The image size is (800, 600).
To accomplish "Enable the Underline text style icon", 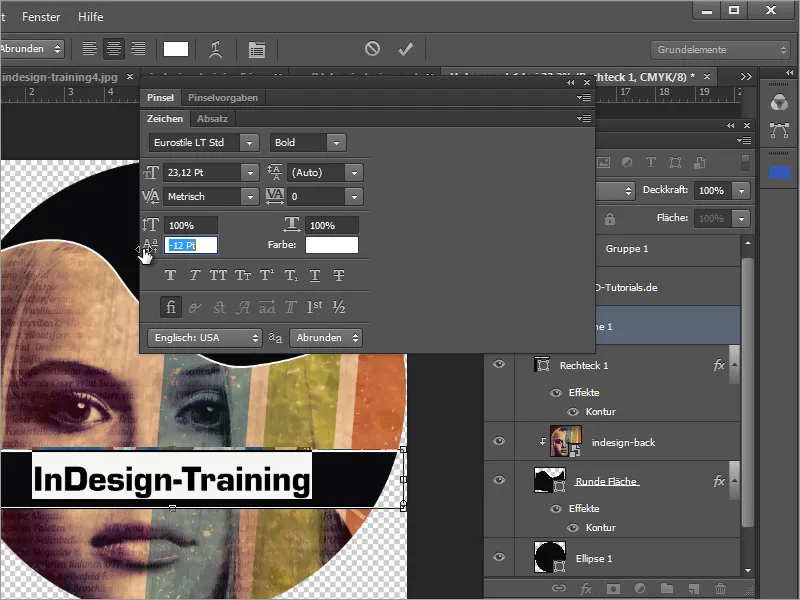I will [315, 276].
